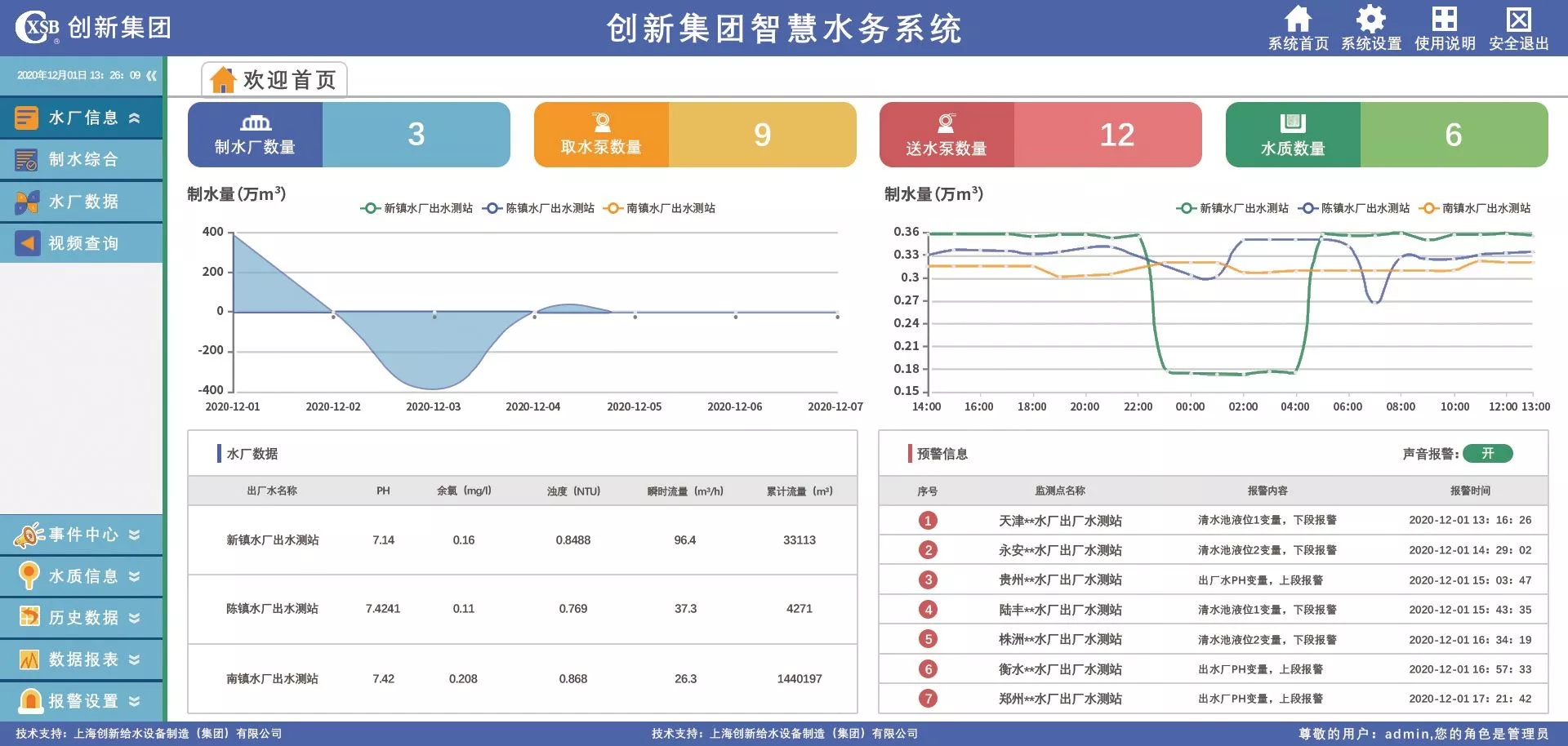Viewport: 1568px width, 746px height.
Task: Toggle 新镇水厂出水测站 legend in right chart
Action: (1232, 208)
